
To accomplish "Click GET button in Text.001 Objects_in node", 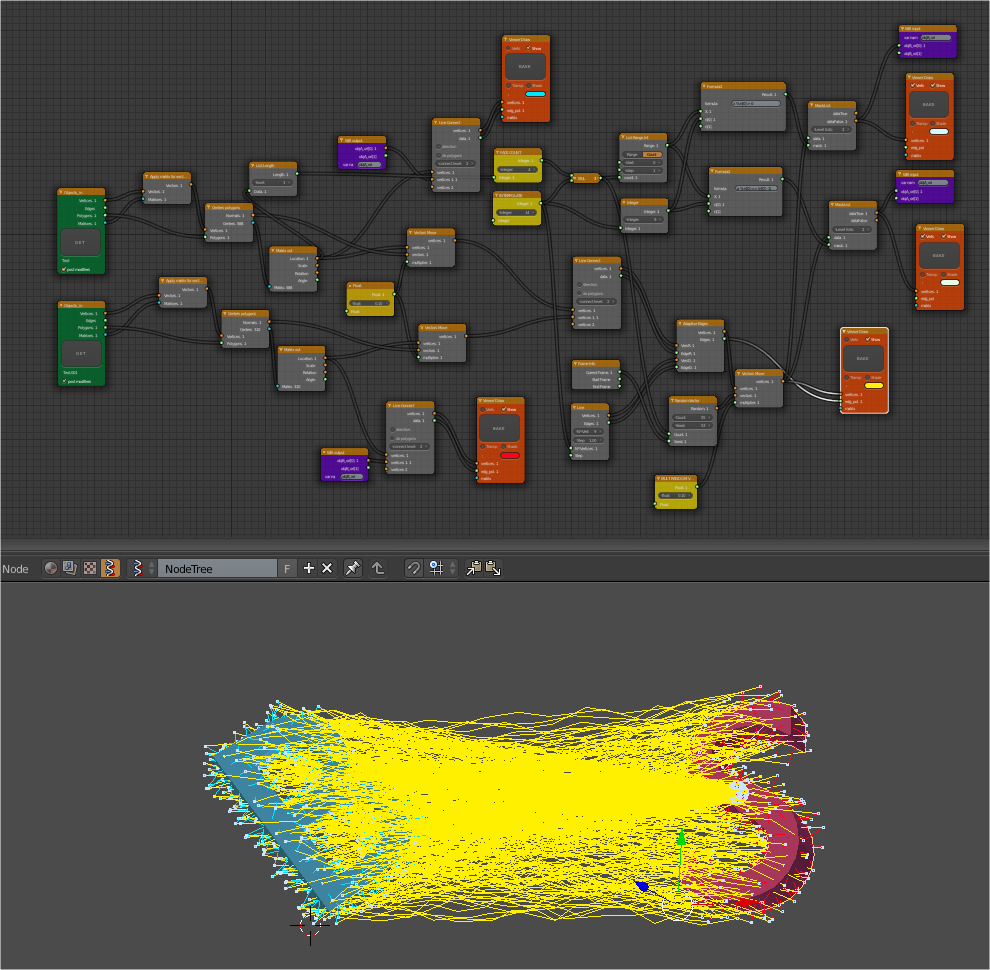I will click(x=81, y=354).
